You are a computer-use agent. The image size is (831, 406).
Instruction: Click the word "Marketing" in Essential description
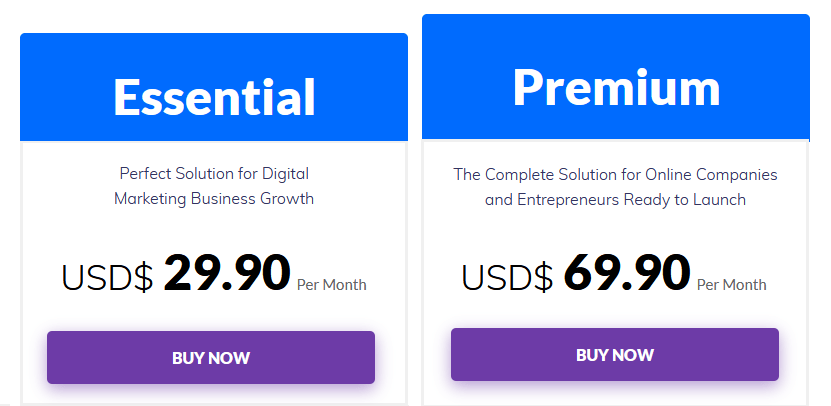[150, 199]
